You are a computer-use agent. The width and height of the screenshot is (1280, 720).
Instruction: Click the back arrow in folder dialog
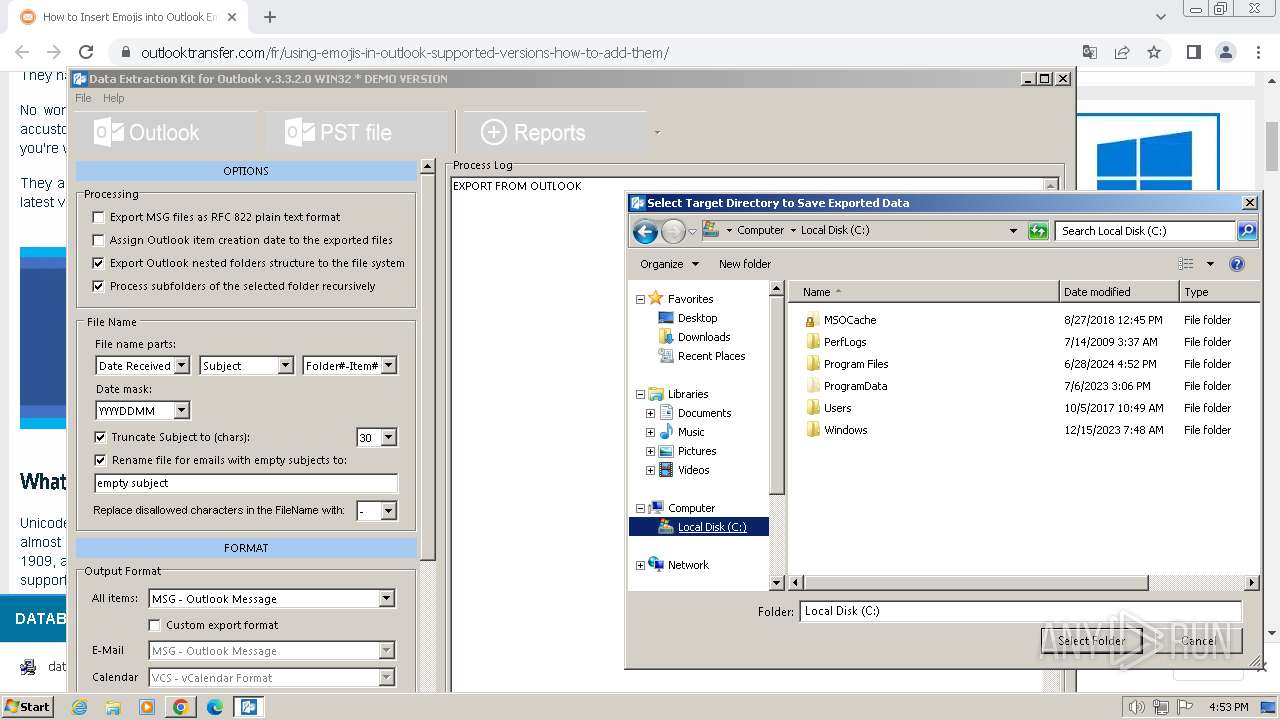point(646,232)
